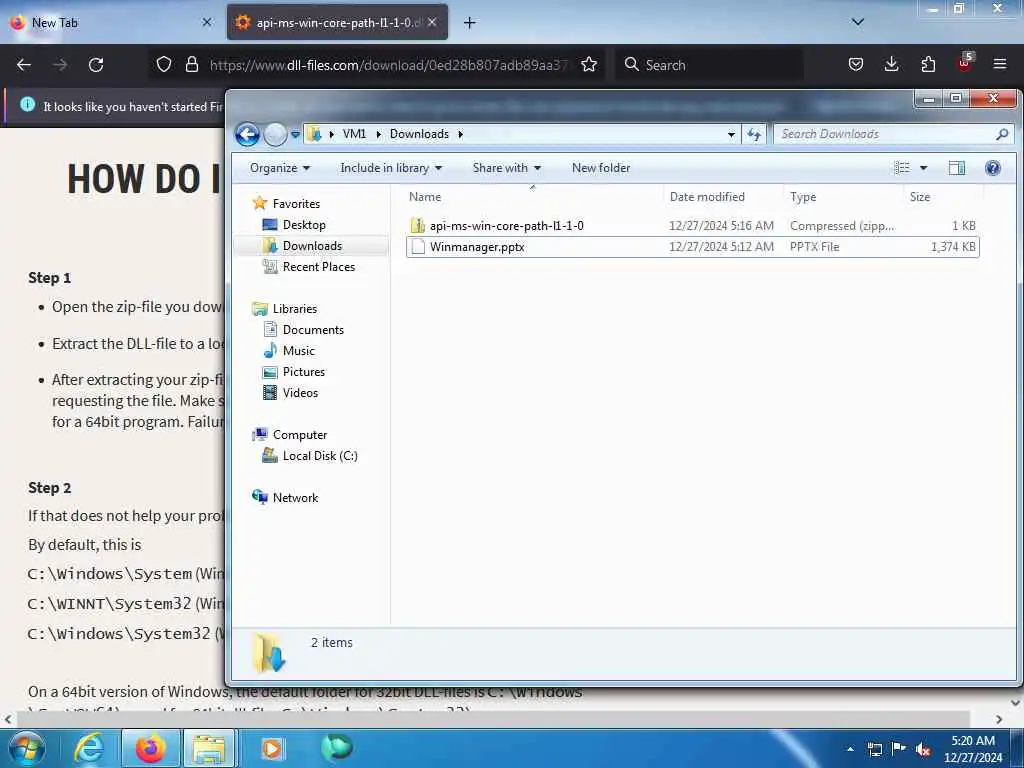Open address bar previous locations dropdown
Screen dimensions: 1024x768
tap(731, 134)
